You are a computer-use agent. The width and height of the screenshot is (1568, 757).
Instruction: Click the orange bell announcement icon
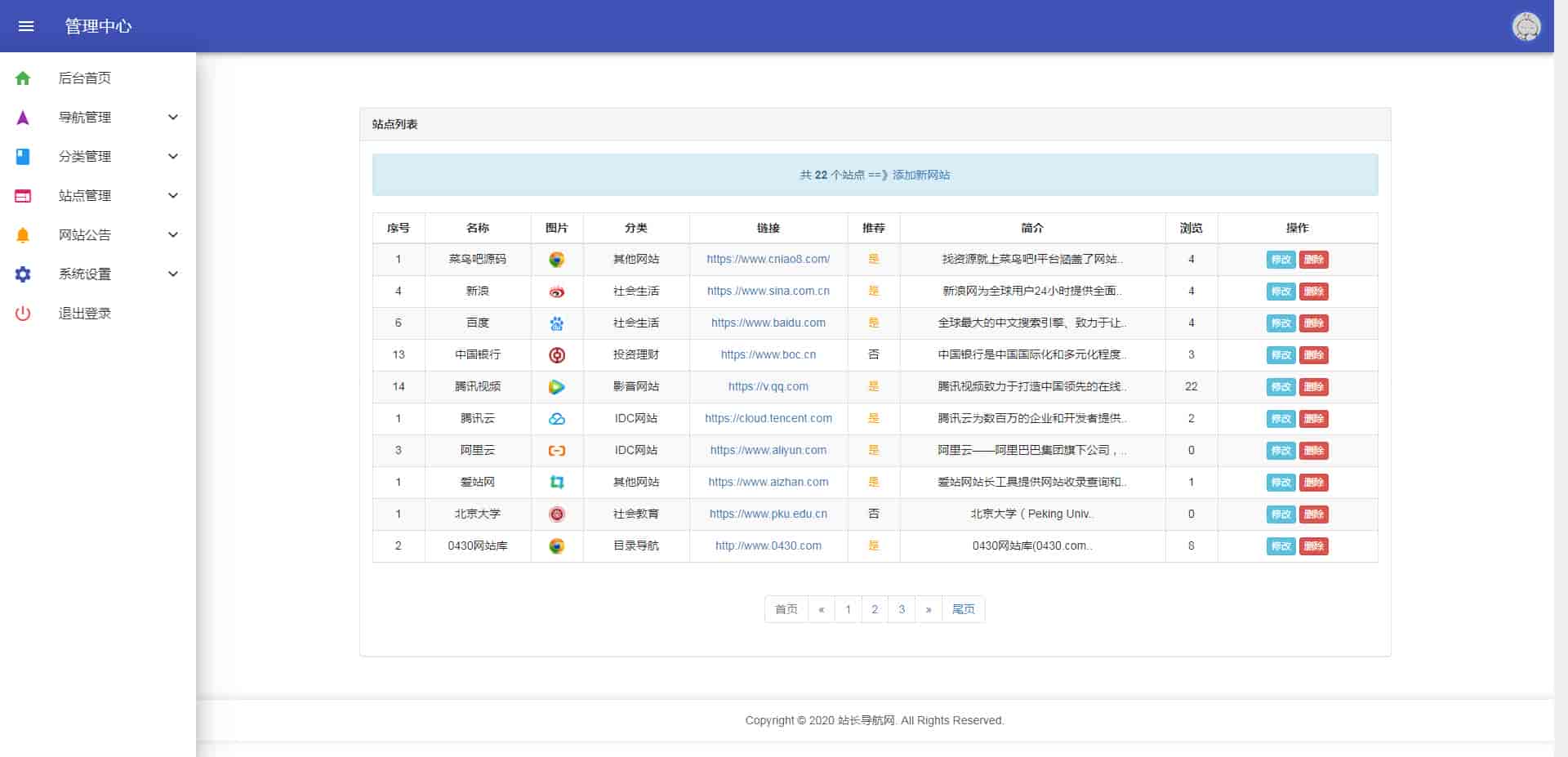pos(23,235)
